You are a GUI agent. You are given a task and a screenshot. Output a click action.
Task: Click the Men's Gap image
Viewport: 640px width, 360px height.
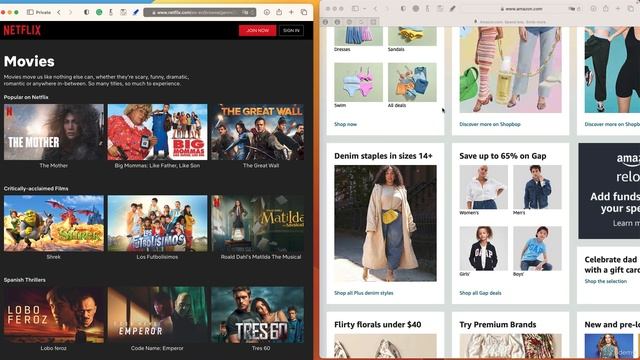pos(537,187)
